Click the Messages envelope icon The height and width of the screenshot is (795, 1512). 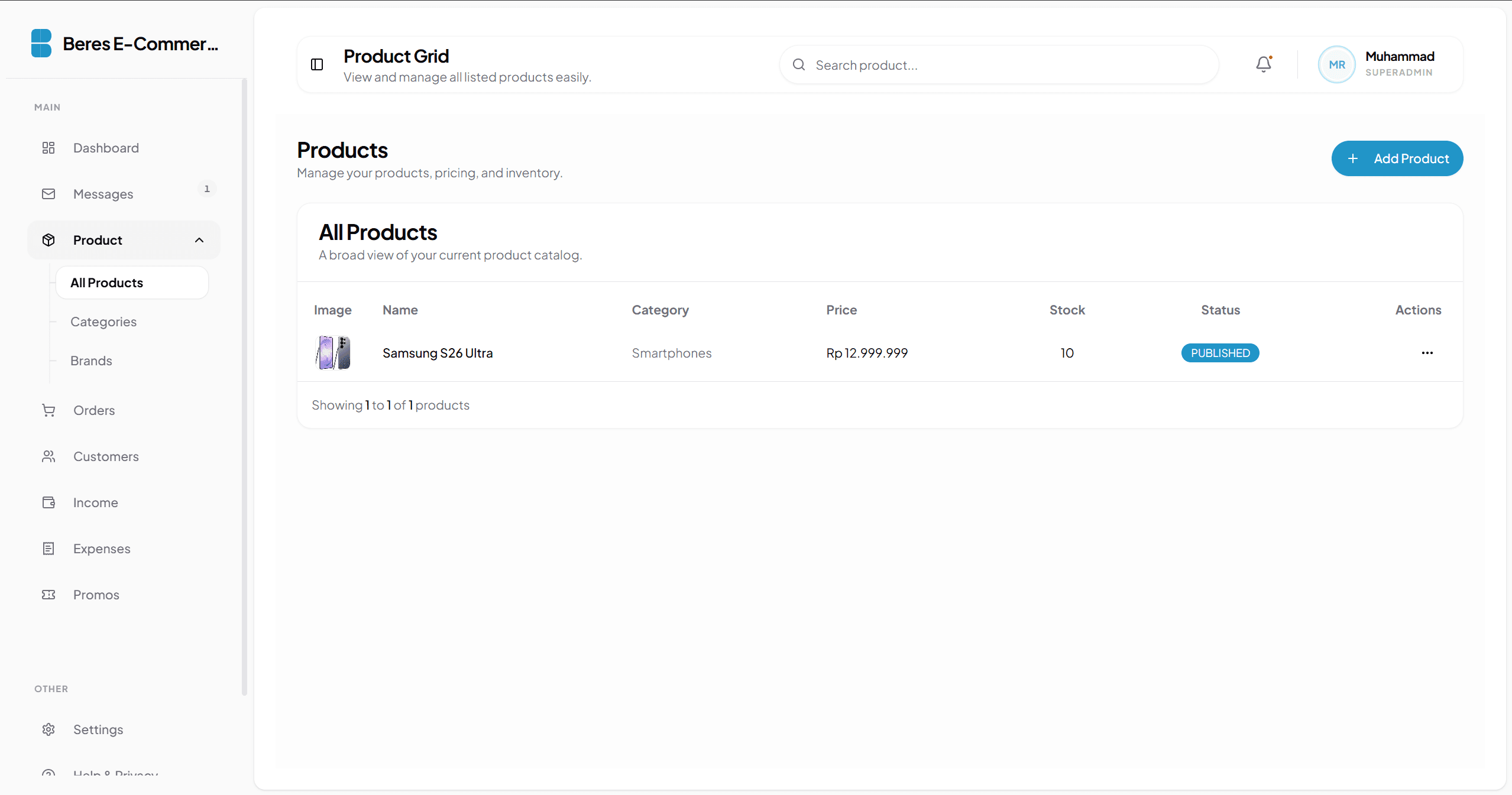pos(48,194)
